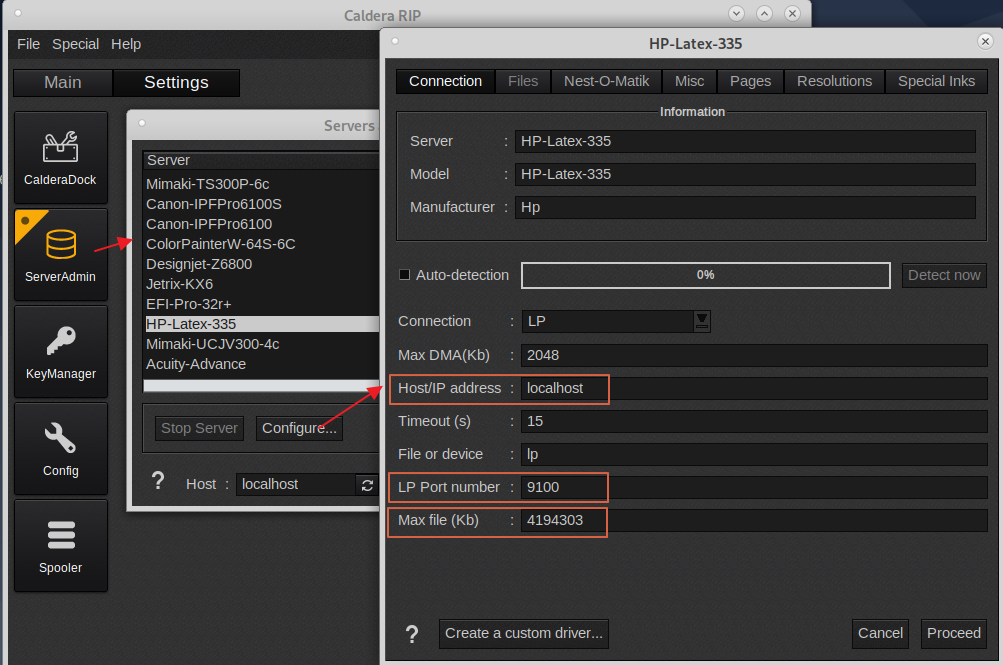Image resolution: width=1003 pixels, height=665 pixels.
Task: Click the Host/IP address input field
Action: [x=750, y=388]
